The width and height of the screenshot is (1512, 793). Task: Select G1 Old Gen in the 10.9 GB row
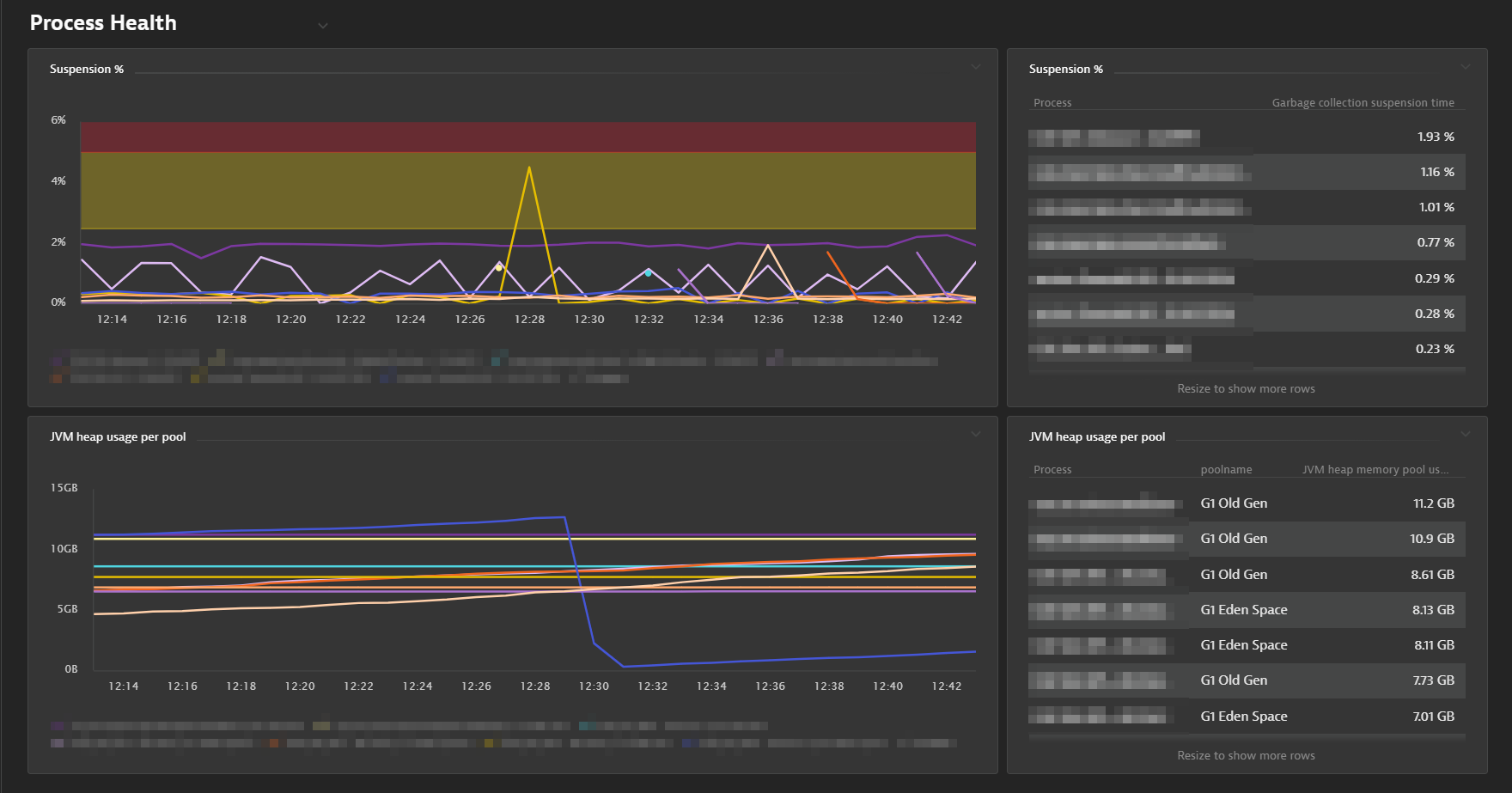(1234, 539)
